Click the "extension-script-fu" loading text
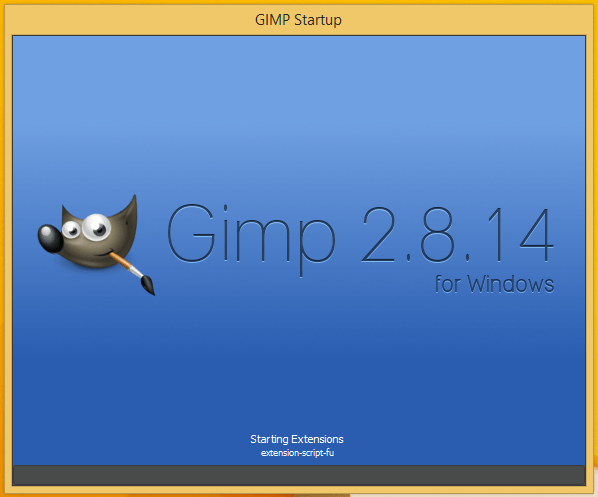Screen dimensions: 598x497 pos(297,453)
